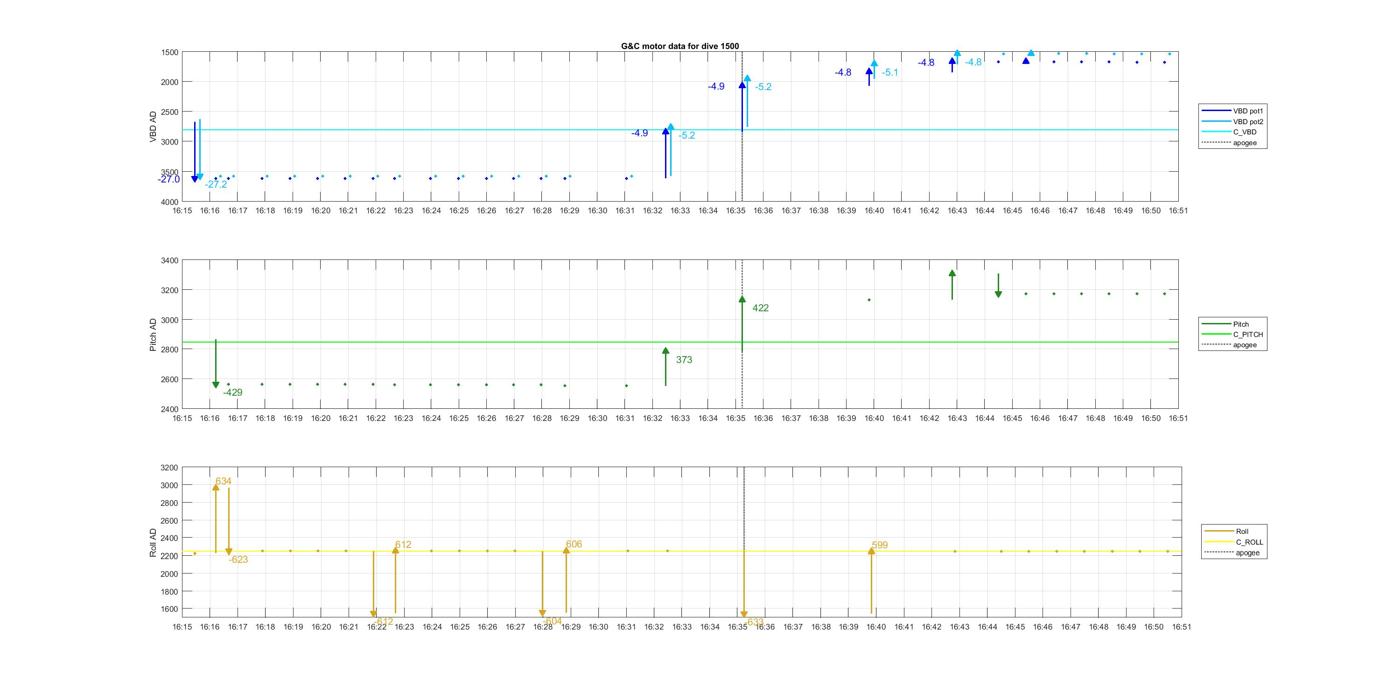Click the "16:40" tick under the Roll plot

pos(876,627)
